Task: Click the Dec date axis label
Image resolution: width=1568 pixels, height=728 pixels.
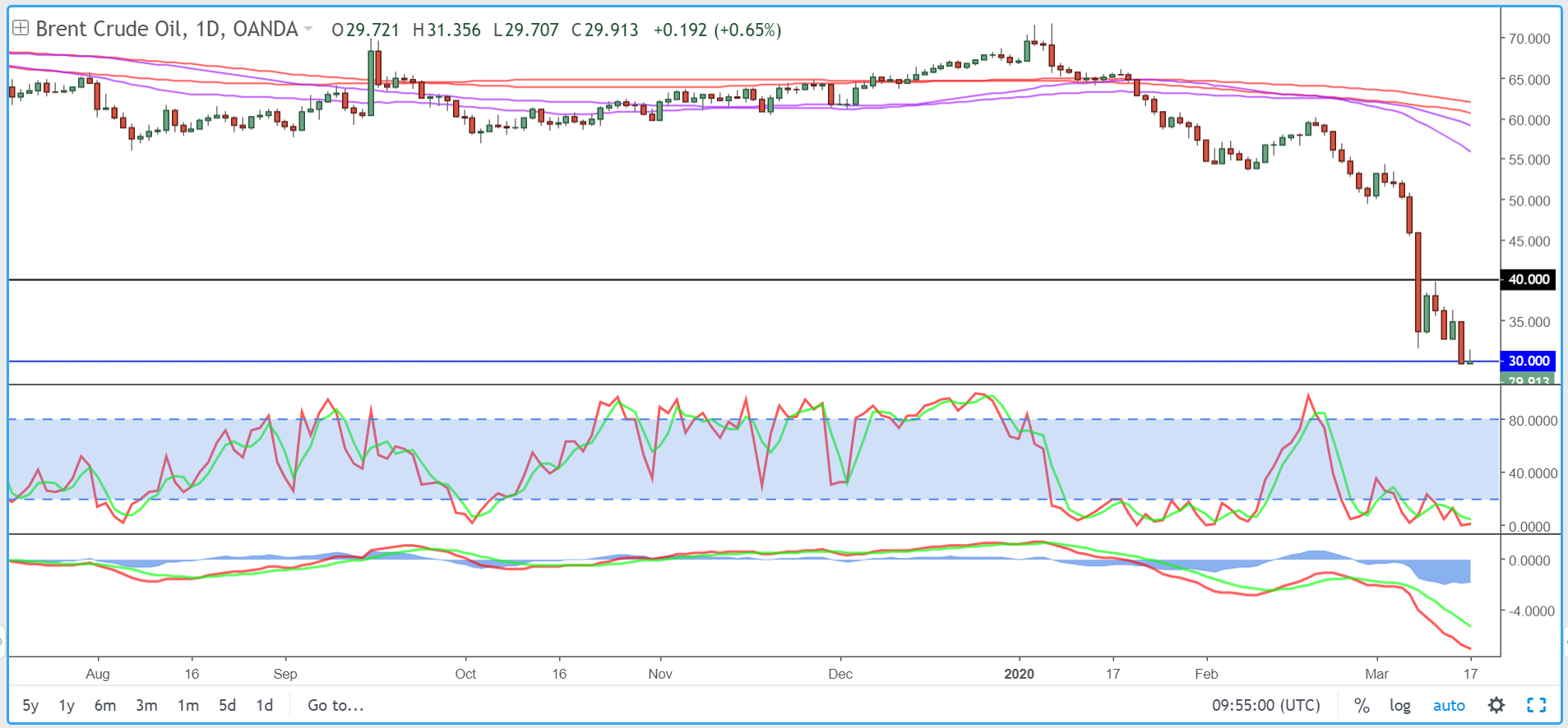Action: [840, 674]
